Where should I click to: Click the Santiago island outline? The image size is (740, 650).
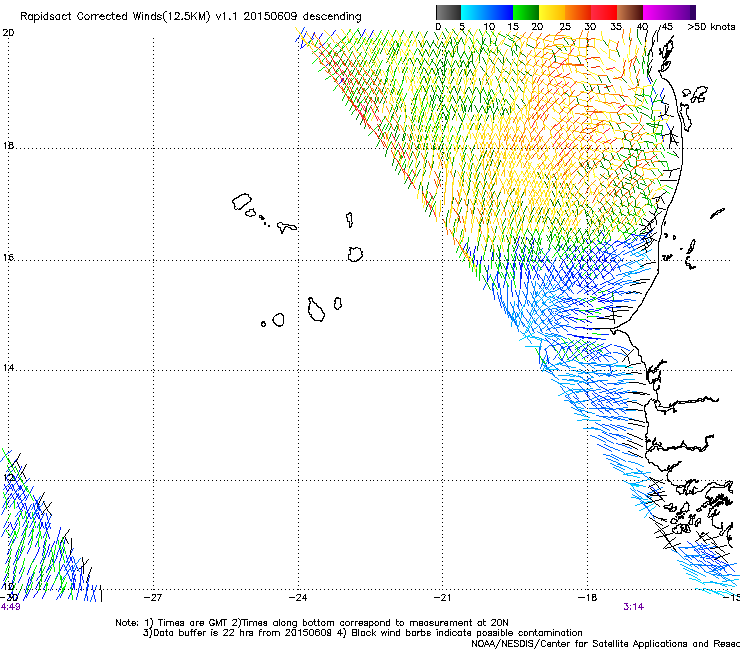[316, 310]
